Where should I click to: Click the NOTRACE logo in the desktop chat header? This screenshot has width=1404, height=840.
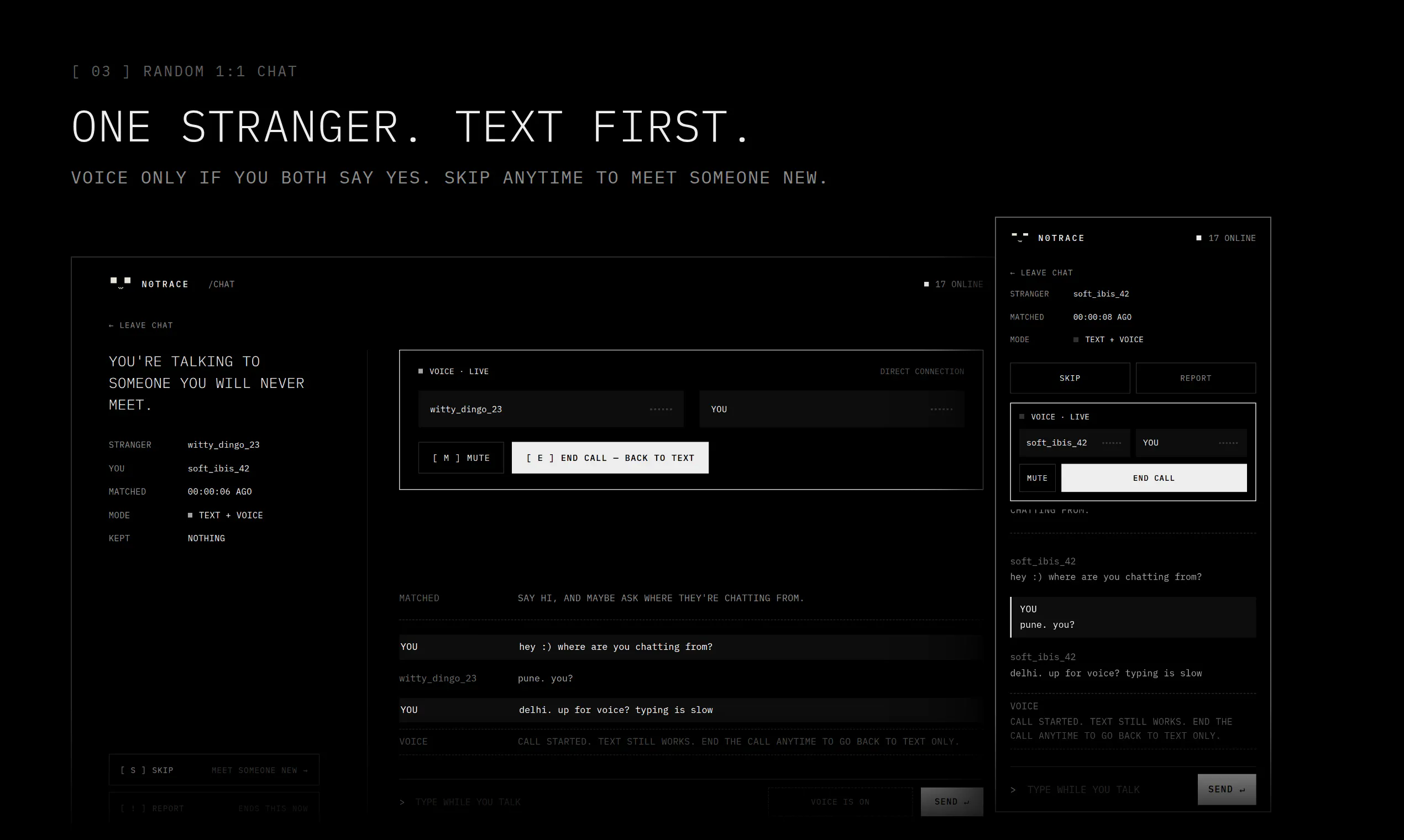(x=149, y=283)
